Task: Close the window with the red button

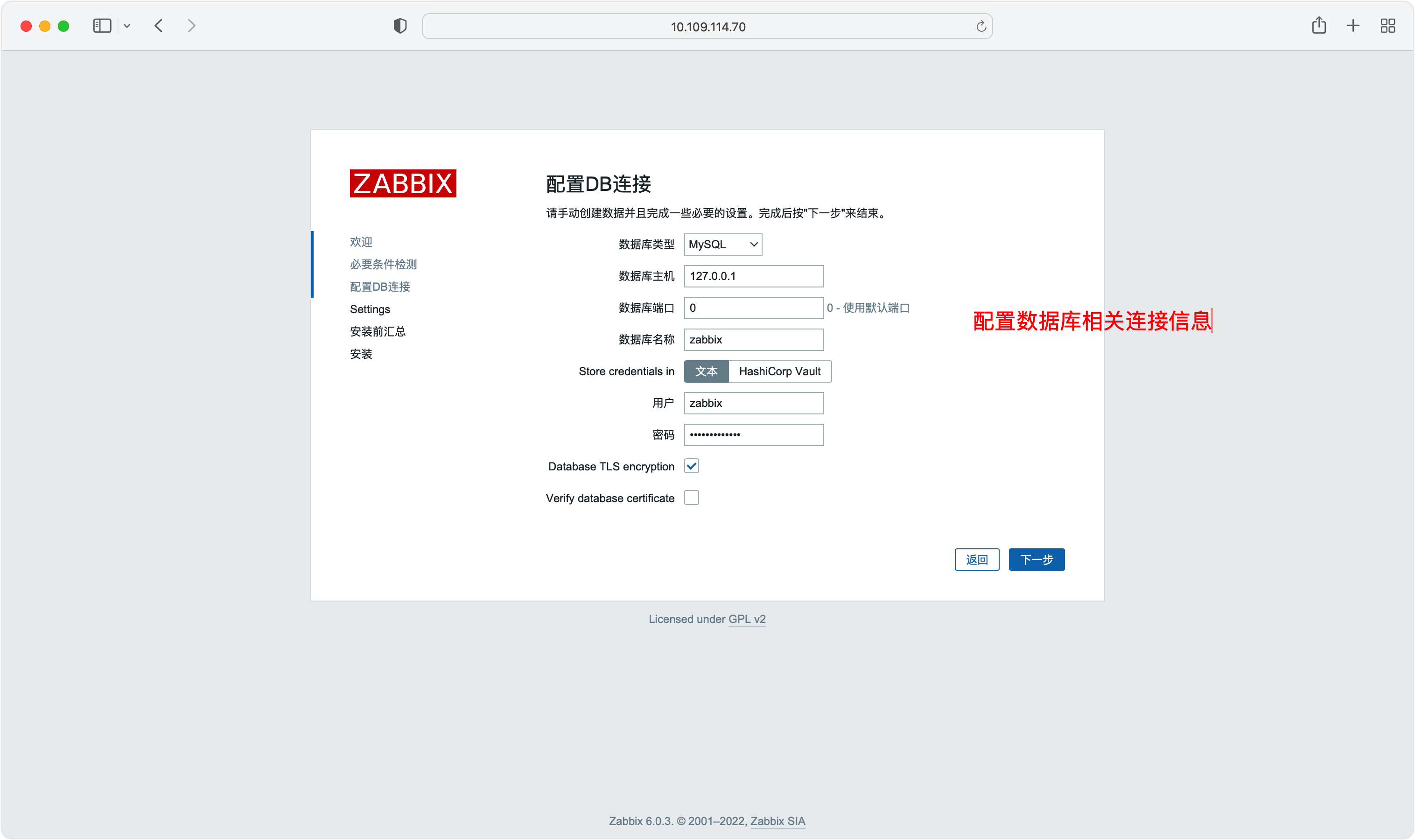Action: (26, 26)
